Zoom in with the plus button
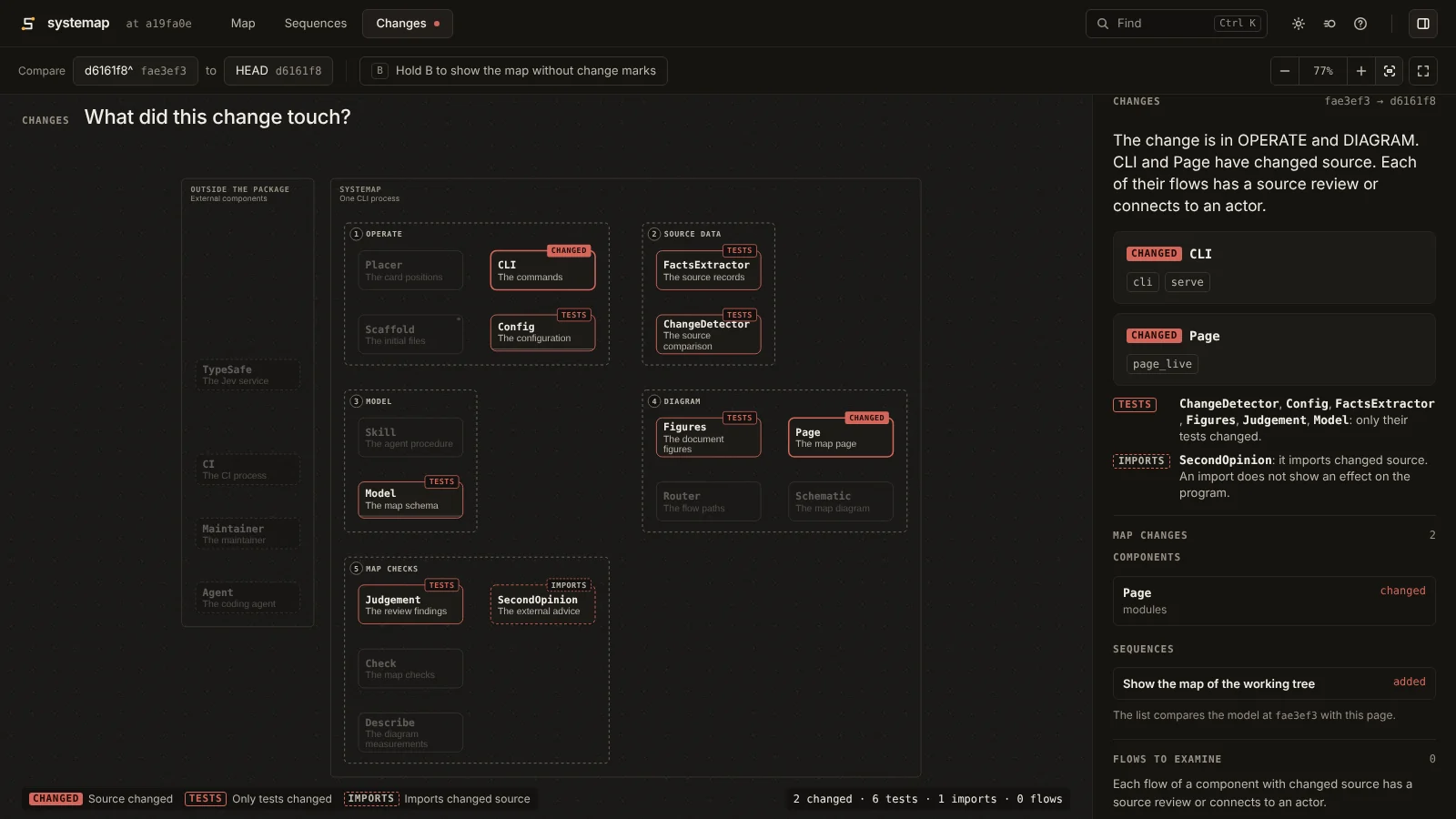This screenshot has height=819, width=1456. pos(1361,71)
